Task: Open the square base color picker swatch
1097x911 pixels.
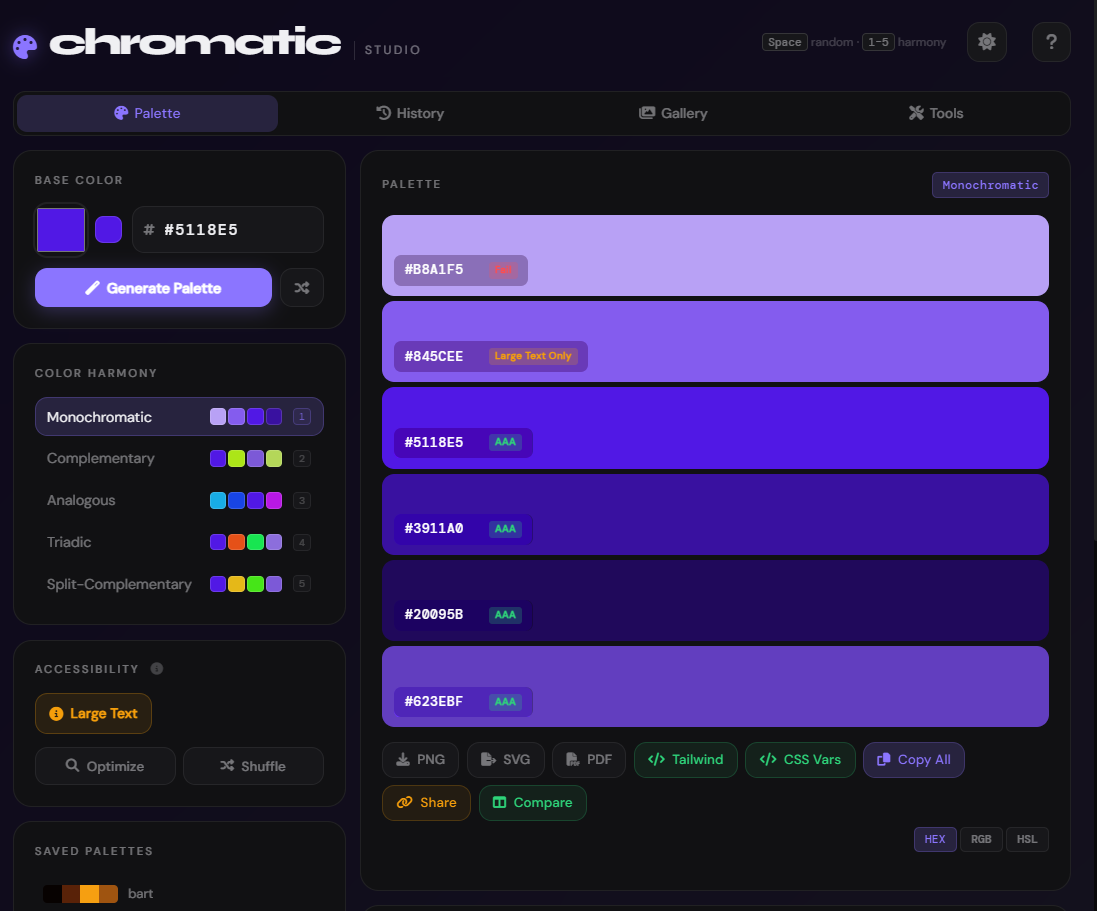Action: pos(61,229)
